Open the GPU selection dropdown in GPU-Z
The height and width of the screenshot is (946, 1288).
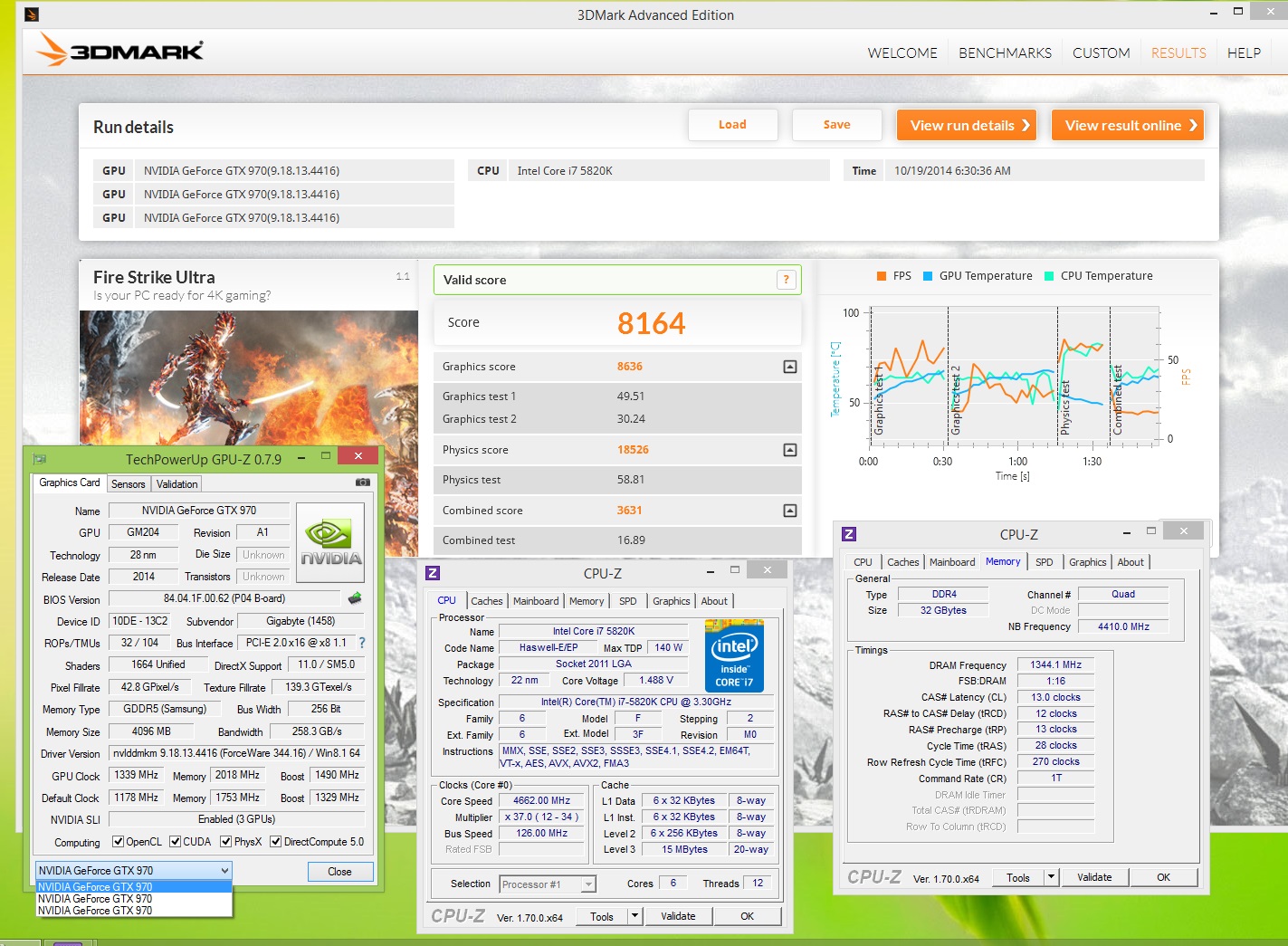pos(134,871)
